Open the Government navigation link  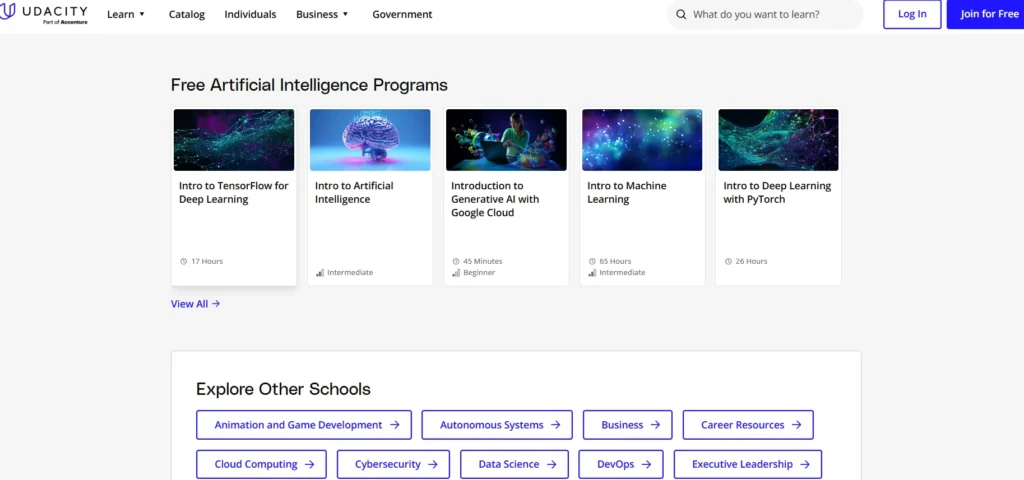[402, 14]
